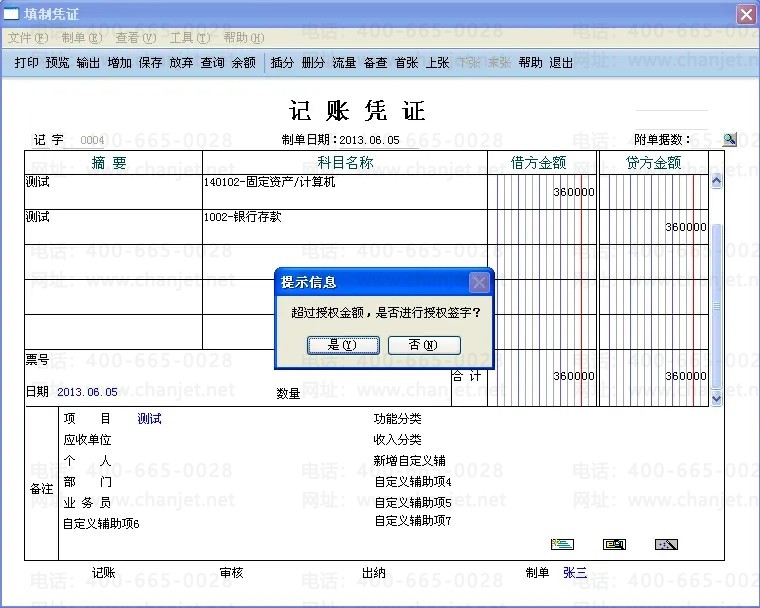The height and width of the screenshot is (608, 760).
Task: Go to first voucher with 首张
Action: 406,63
